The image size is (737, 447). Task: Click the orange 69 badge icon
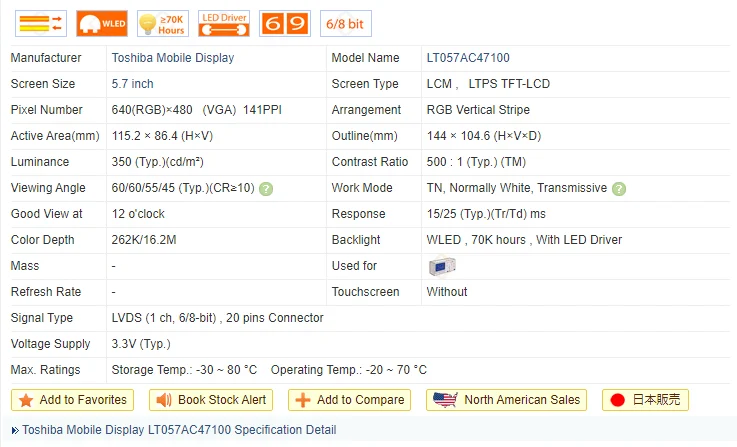[285, 24]
